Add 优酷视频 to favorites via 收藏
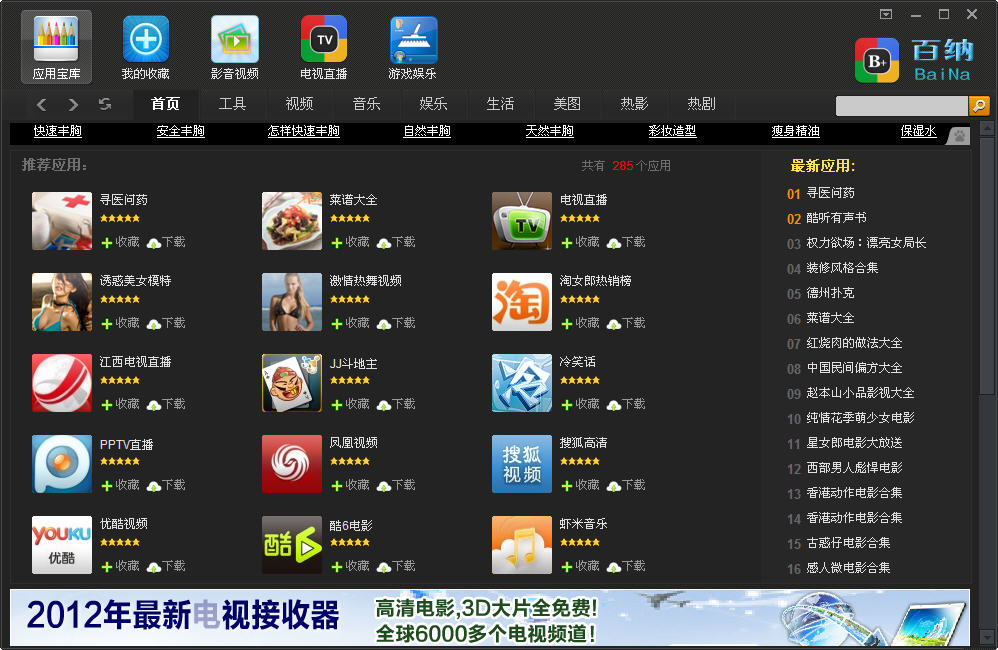The height and width of the screenshot is (650, 998). 120,565
